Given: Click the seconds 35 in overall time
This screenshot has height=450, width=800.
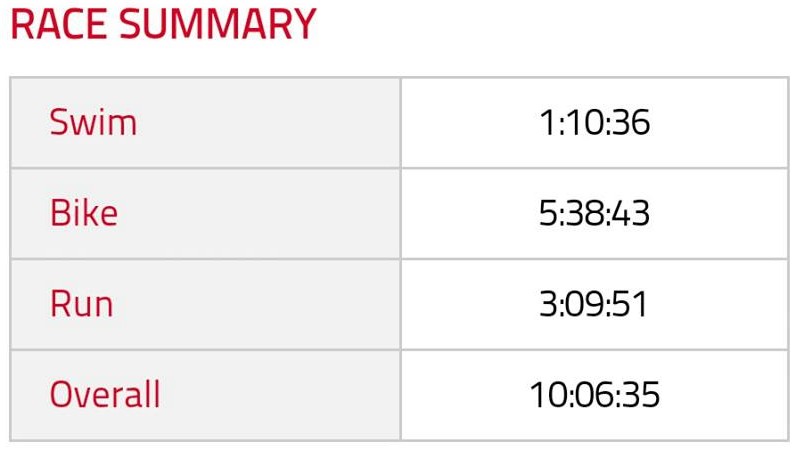Looking at the screenshot, I should coord(641,394).
